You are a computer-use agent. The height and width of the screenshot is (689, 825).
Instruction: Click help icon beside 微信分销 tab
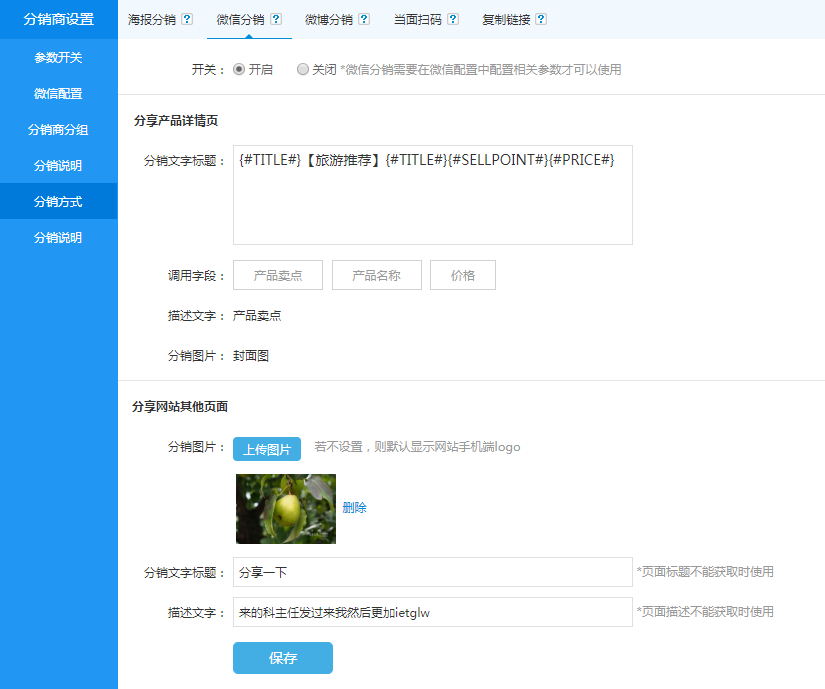276,19
